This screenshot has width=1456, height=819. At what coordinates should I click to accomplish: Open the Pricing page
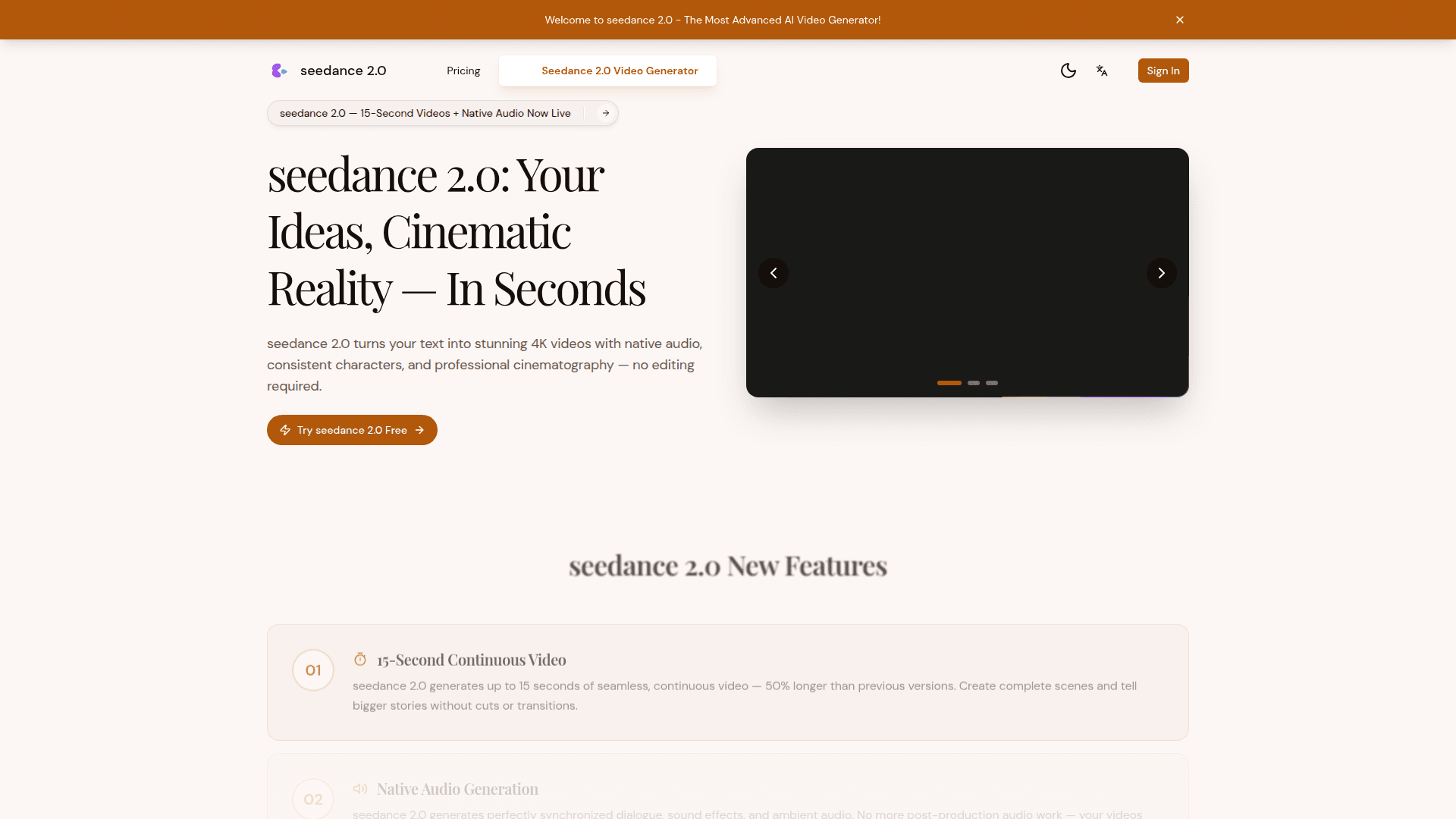pyautogui.click(x=463, y=71)
